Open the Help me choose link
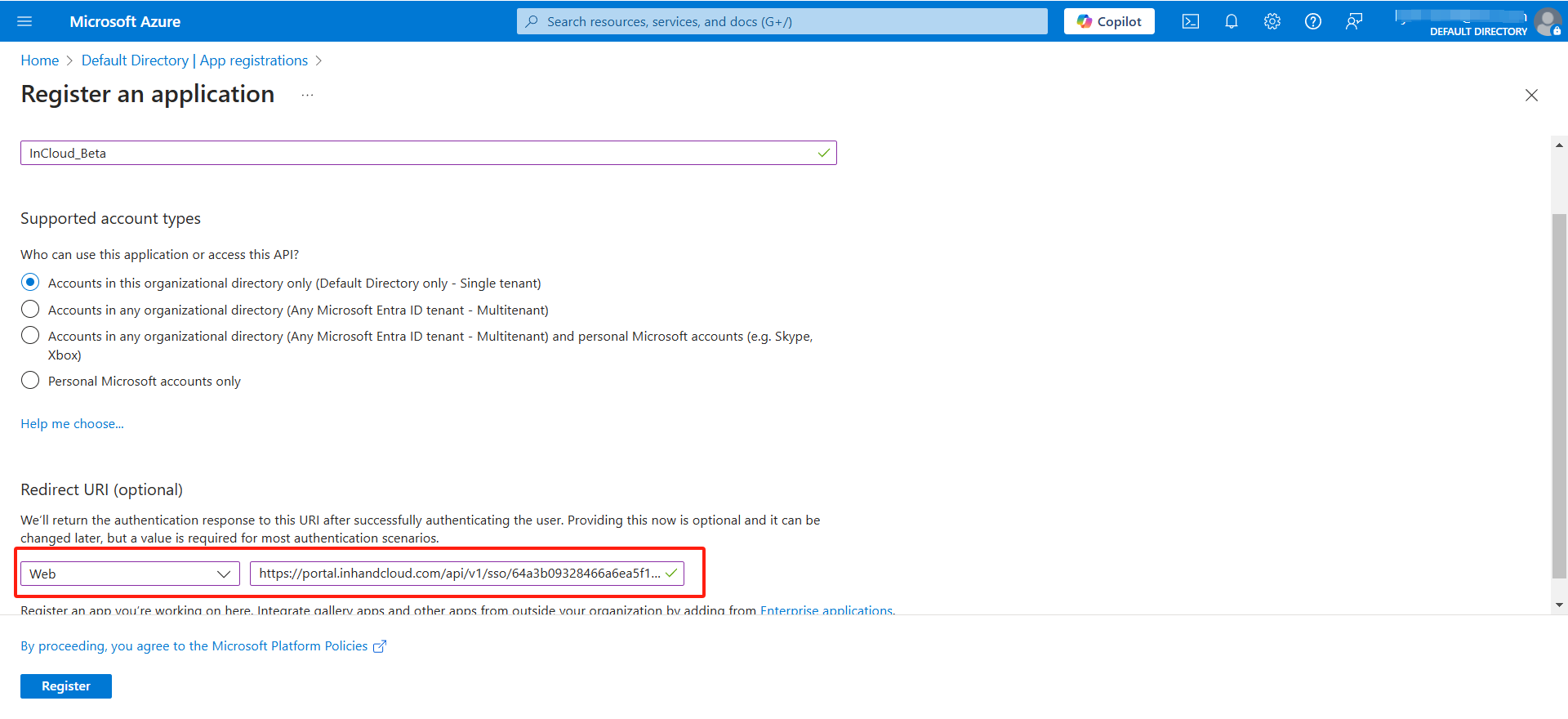 [72, 424]
